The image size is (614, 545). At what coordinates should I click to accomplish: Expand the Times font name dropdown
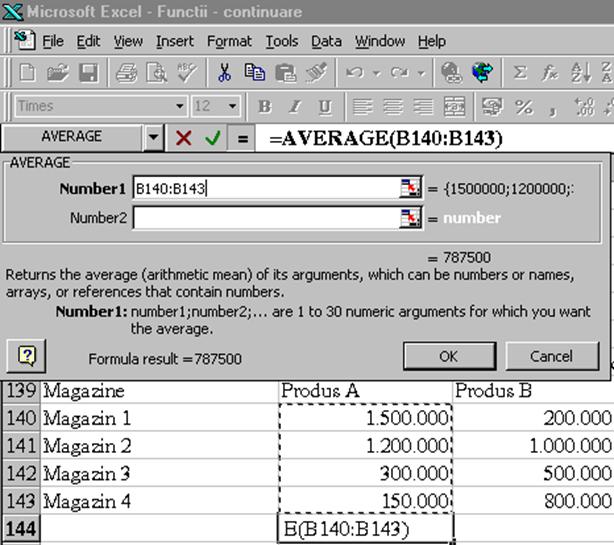pyautogui.click(x=180, y=107)
